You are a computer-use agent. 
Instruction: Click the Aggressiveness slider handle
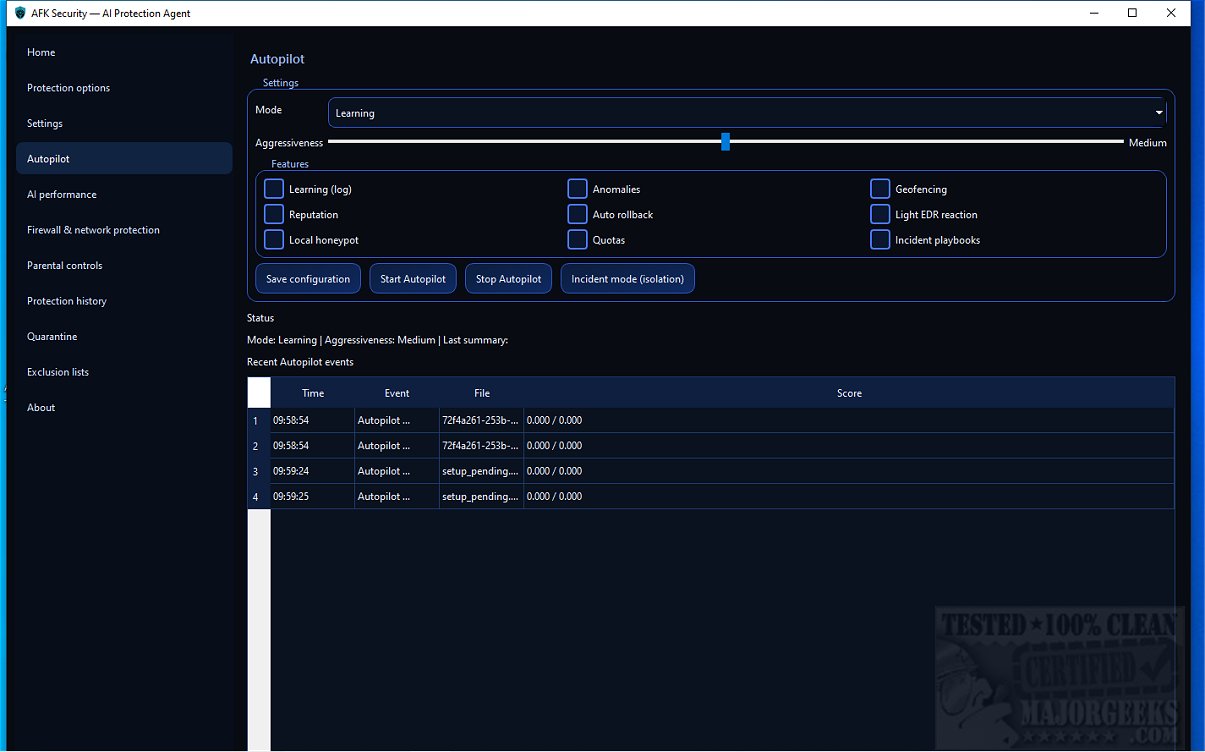pos(726,142)
